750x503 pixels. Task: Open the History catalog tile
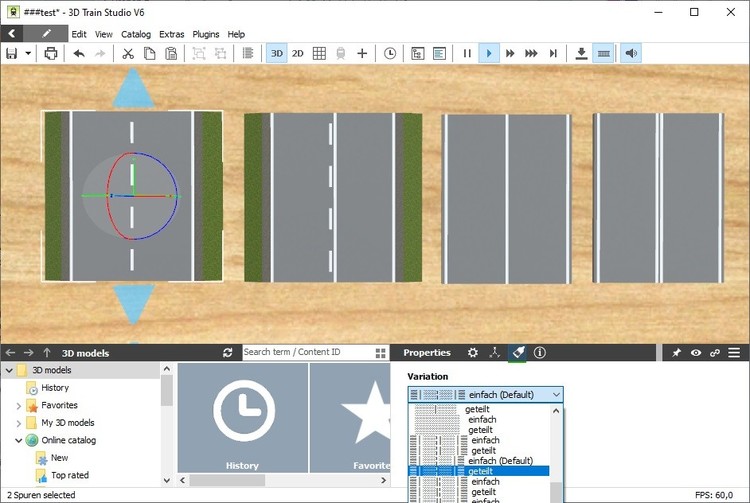pyautogui.click(x=242, y=417)
